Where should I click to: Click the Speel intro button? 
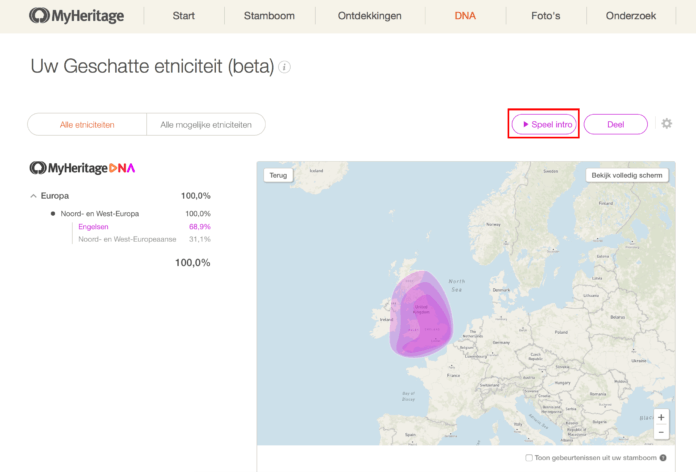(x=544, y=124)
